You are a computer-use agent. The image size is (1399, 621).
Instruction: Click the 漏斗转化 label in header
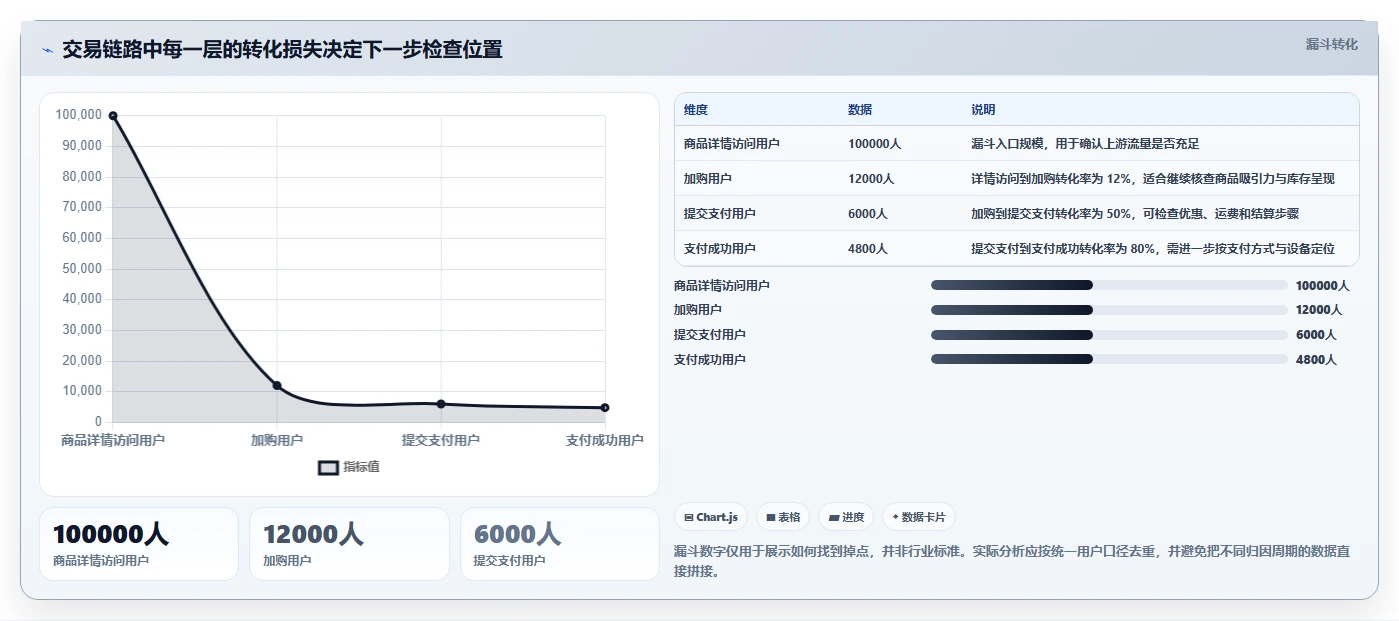(1331, 44)
